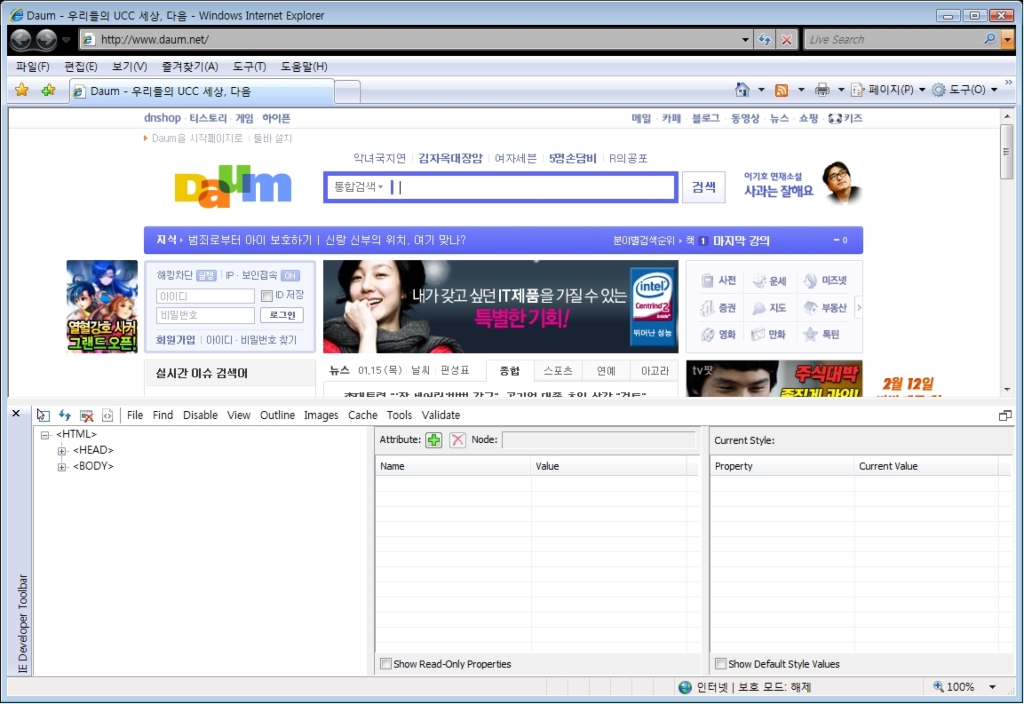Open the 메일 link in top navigation
The width and height of the screenshot is (1024, 704).
pos(641,118)
